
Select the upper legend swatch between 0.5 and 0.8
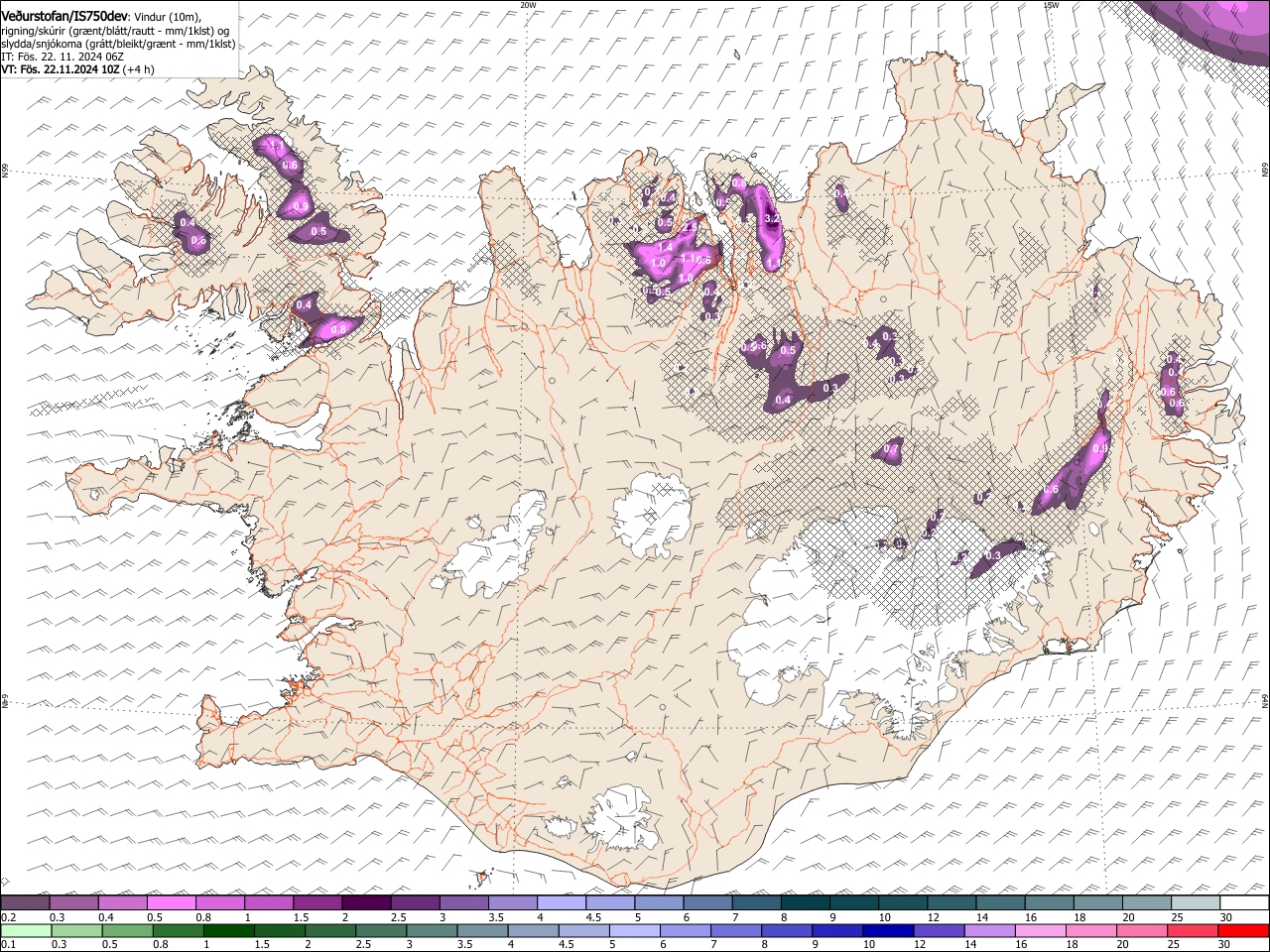(x=171, y=902)
